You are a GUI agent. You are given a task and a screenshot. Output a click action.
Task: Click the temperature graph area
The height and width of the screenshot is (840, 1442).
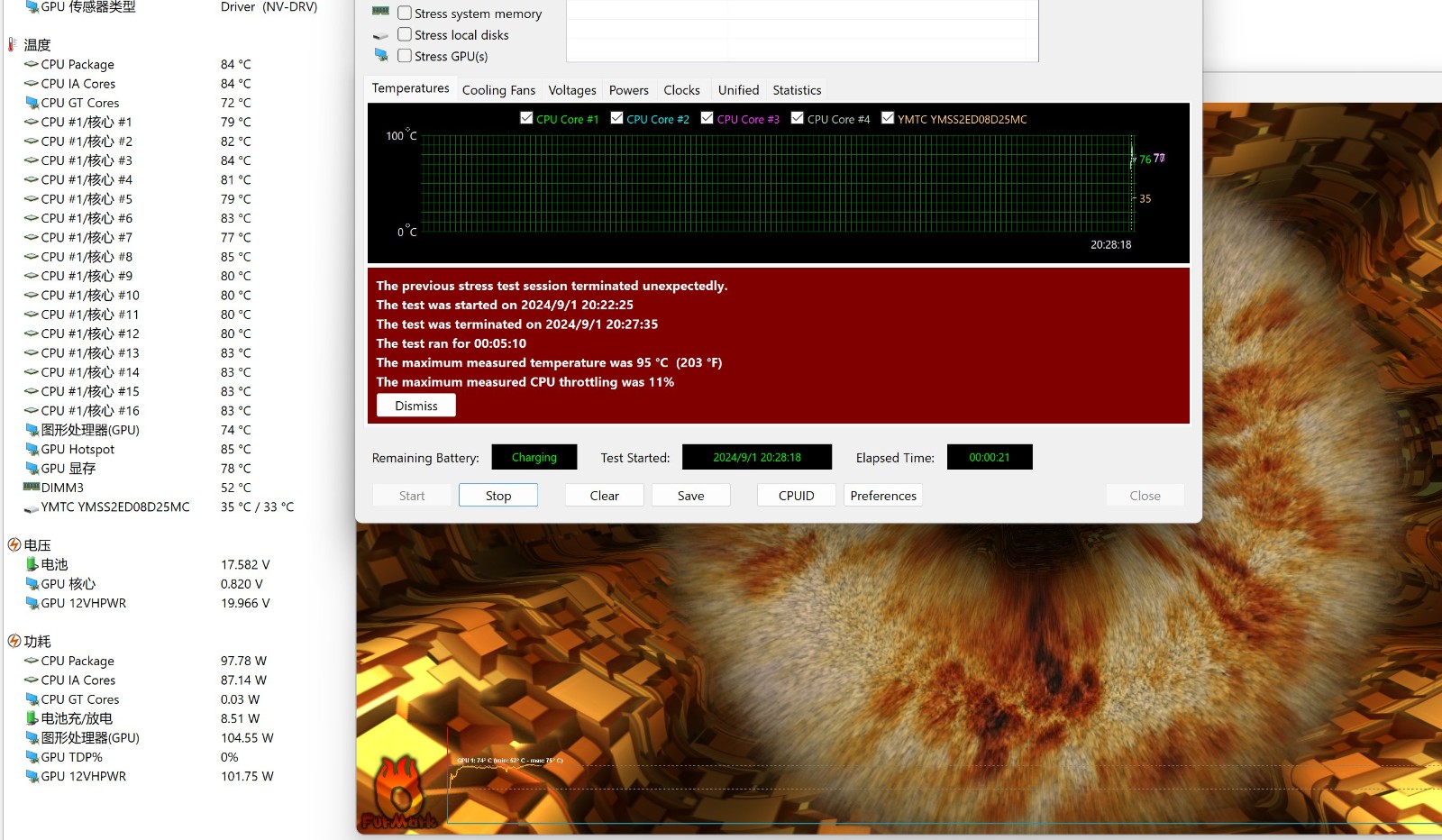pyautogui.click(x=775, y=185)
